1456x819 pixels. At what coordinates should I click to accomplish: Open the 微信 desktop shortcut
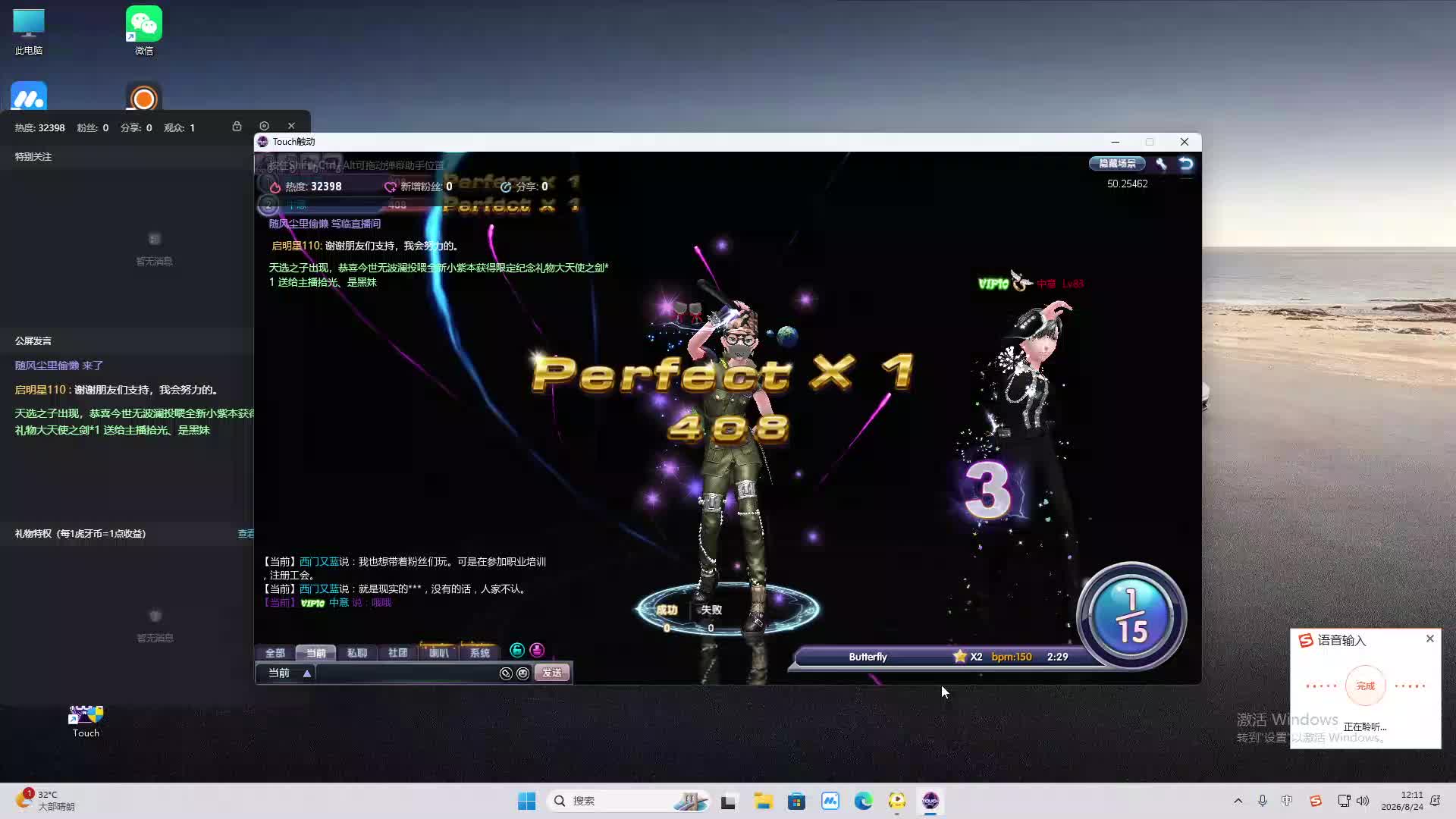coord(144,30)
